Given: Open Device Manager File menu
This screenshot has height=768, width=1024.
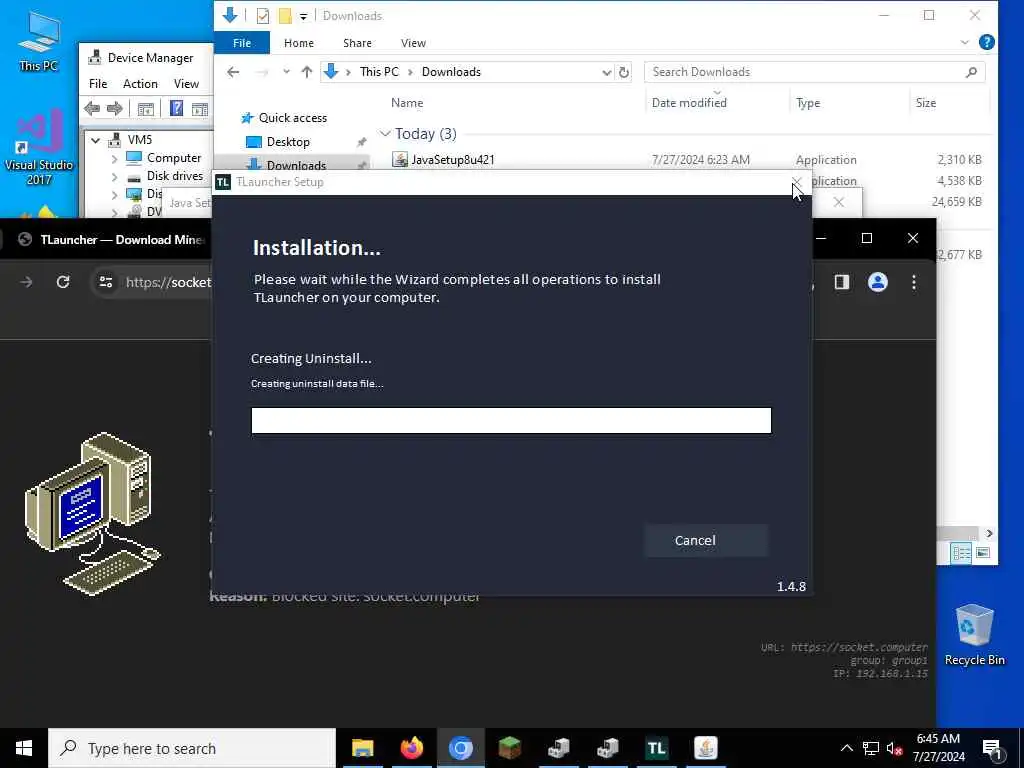Looking at the screenshot, I should tap(98, 84).
